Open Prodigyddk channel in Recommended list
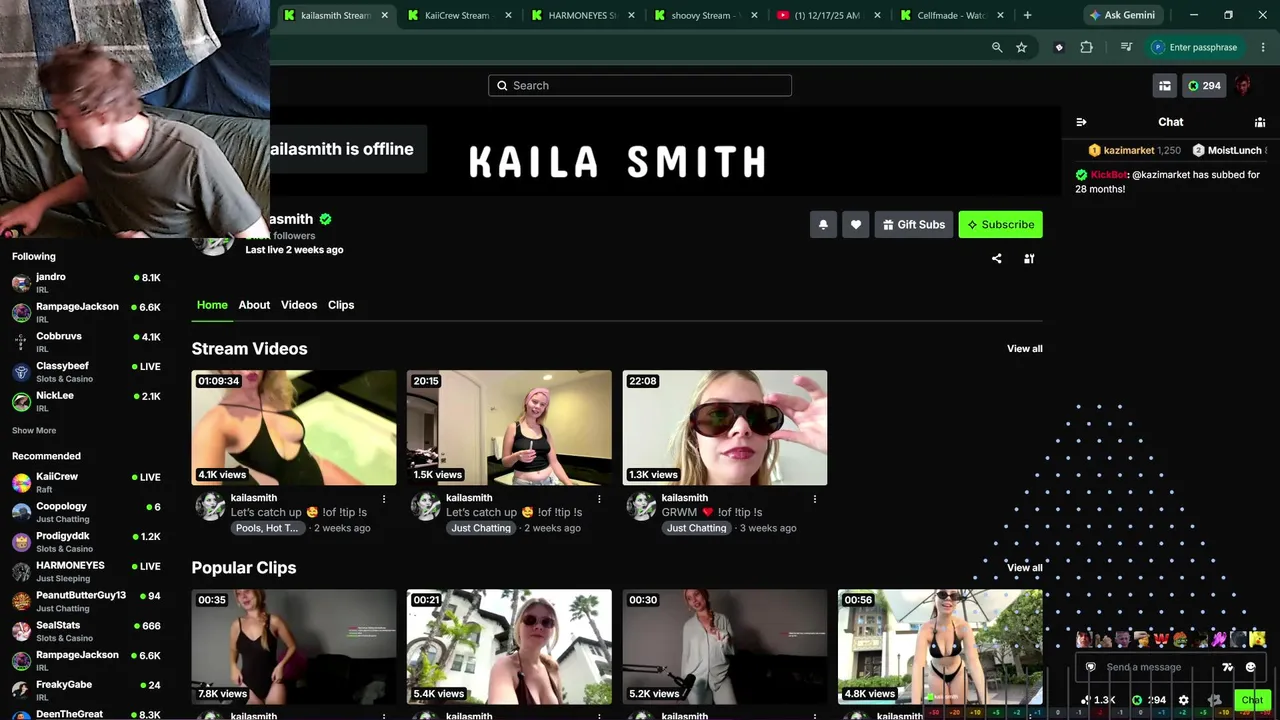 (86, 542)
